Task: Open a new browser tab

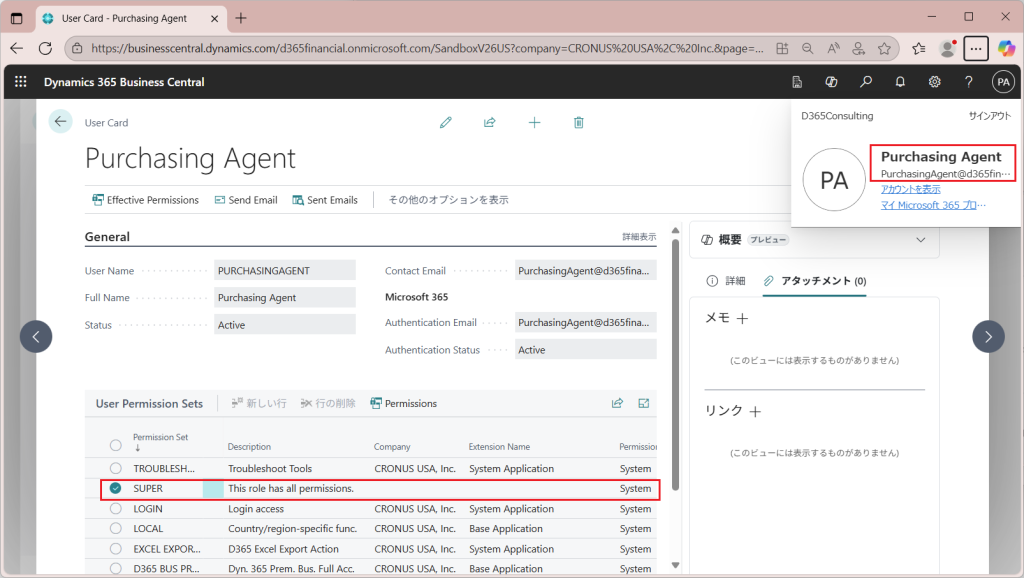Action: click(241, 18)
